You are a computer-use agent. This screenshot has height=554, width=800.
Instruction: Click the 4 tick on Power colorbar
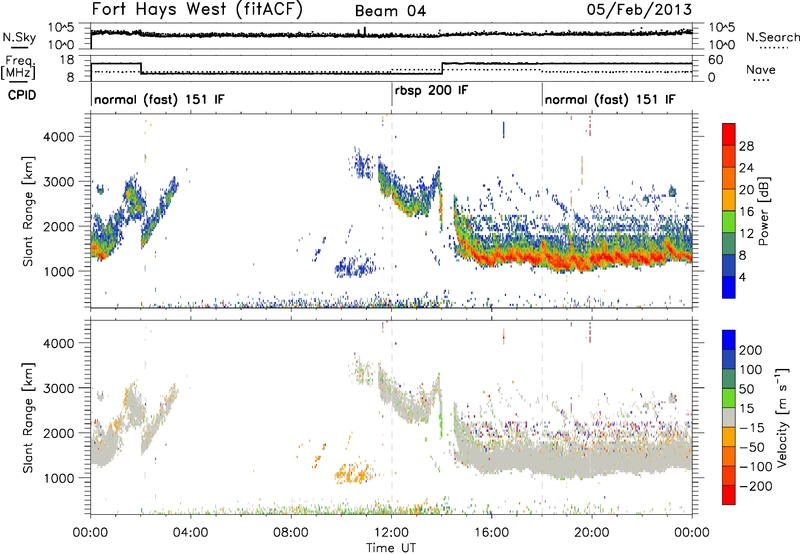click(742, 278)
